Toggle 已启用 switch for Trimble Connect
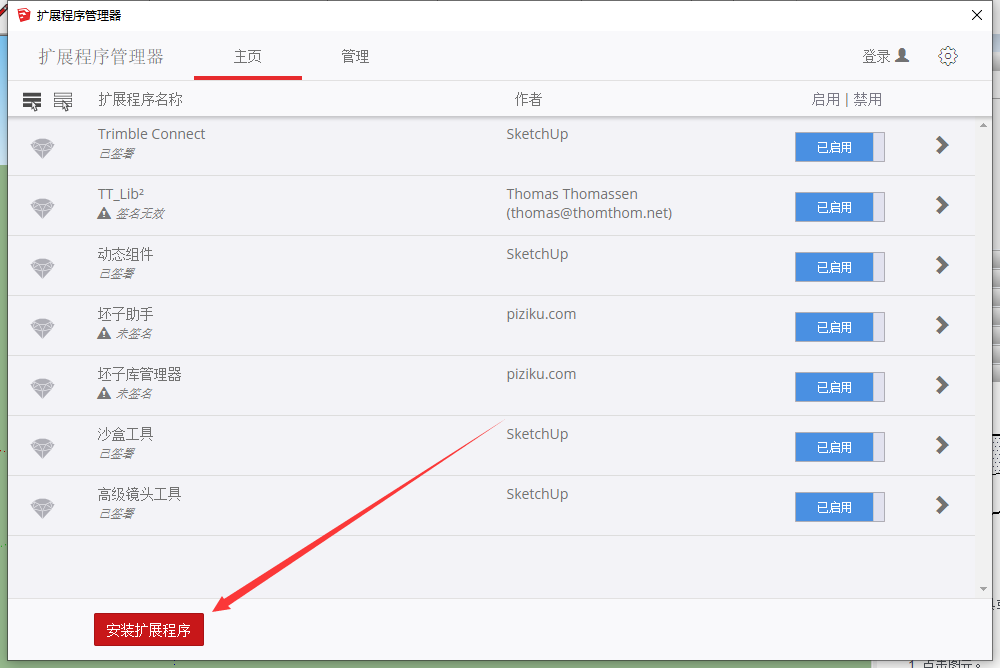 [839, 147]
